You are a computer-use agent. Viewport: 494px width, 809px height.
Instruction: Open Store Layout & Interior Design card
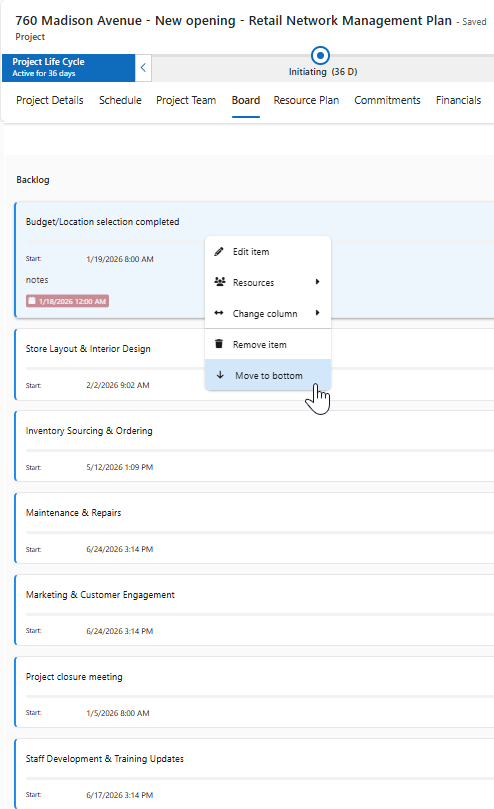click(x=254, y=364)
